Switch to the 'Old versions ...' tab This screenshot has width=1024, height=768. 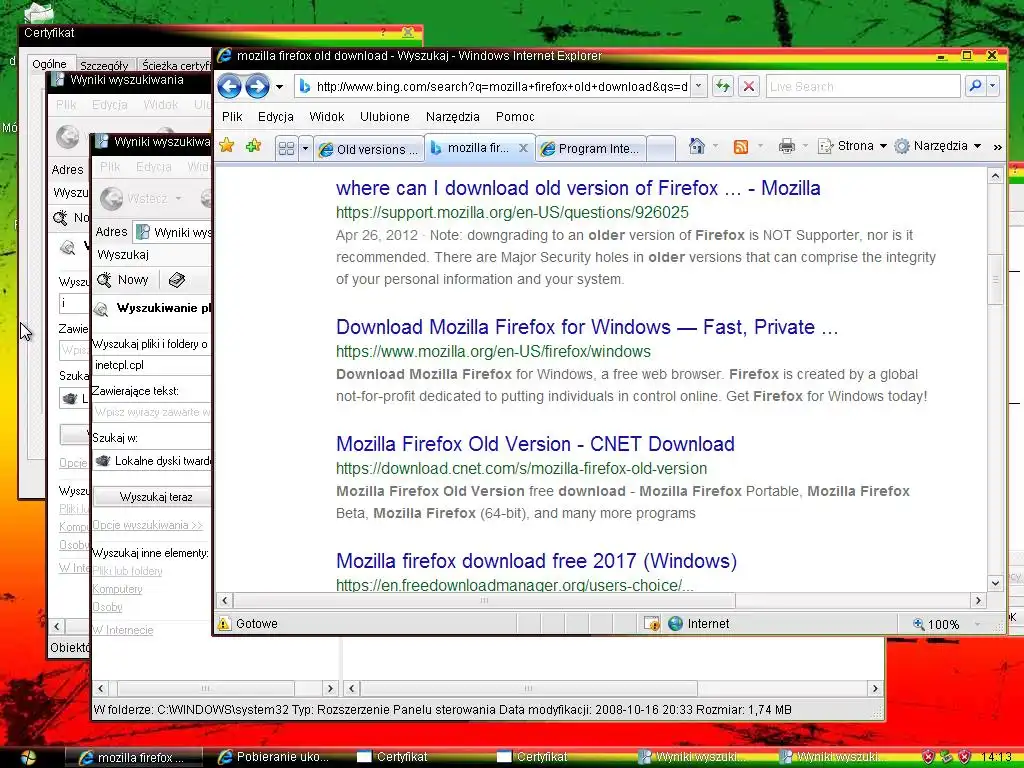(x=369, y=149)
